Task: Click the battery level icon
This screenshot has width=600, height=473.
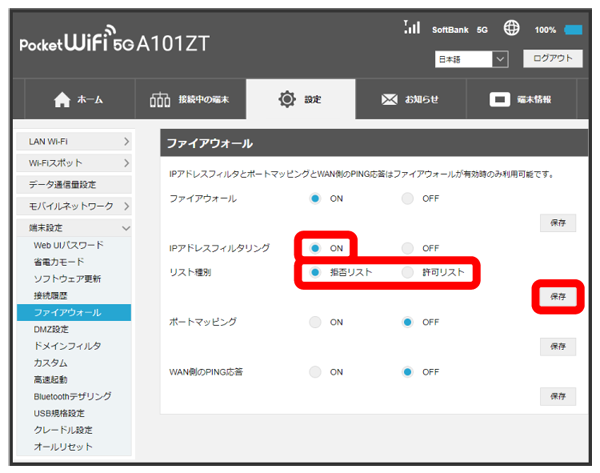Action: coord(573,30)
